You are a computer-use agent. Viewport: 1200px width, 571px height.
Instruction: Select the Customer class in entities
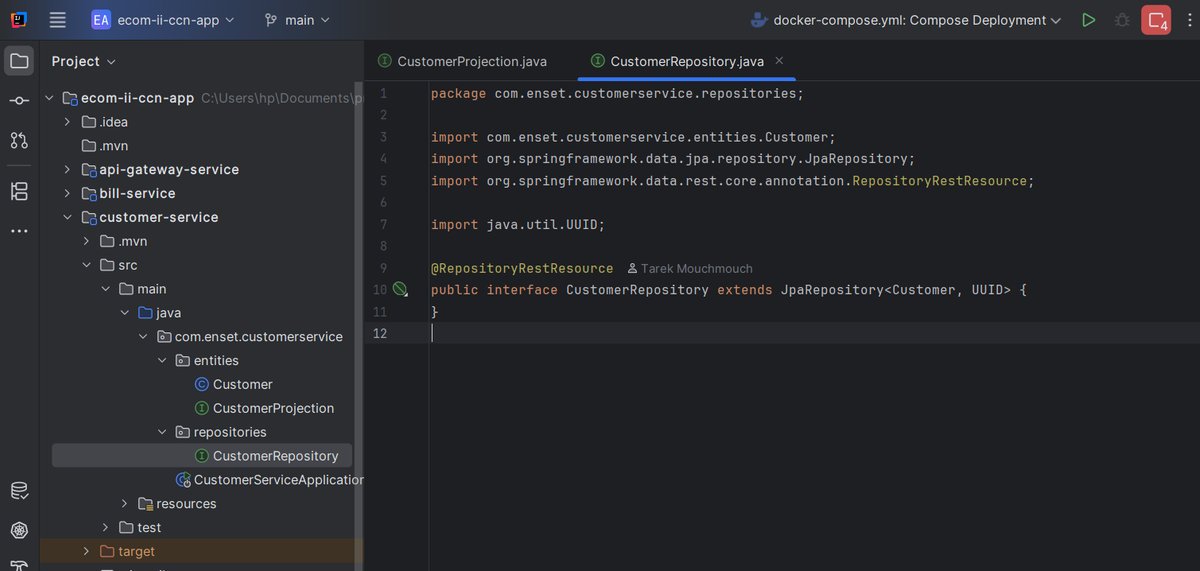242,385
